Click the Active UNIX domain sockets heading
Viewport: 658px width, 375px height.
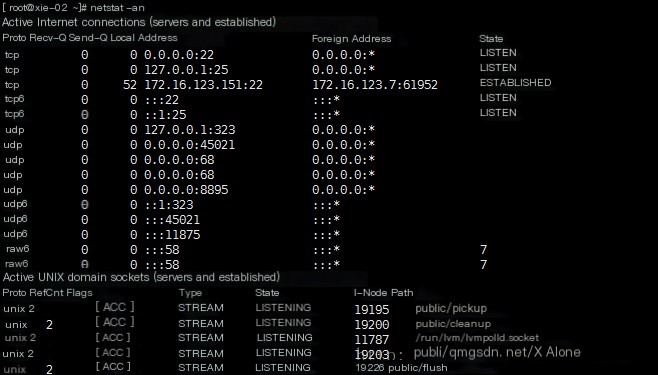point(141,277)
